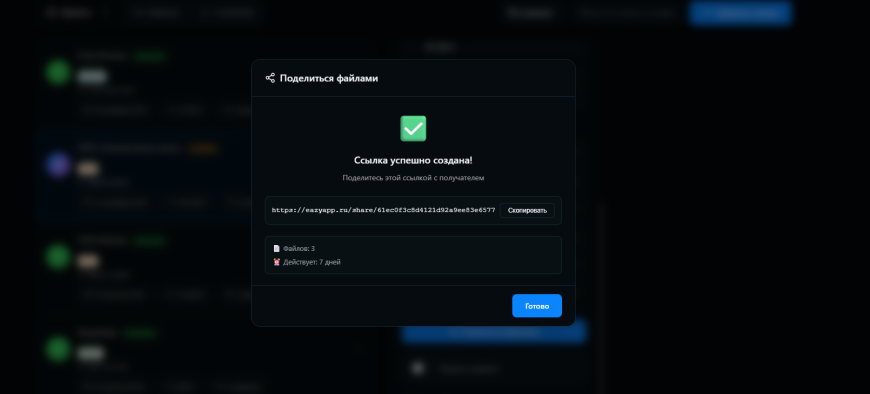
Task: Click the Скопировать button to copy link
Action: 527,210
